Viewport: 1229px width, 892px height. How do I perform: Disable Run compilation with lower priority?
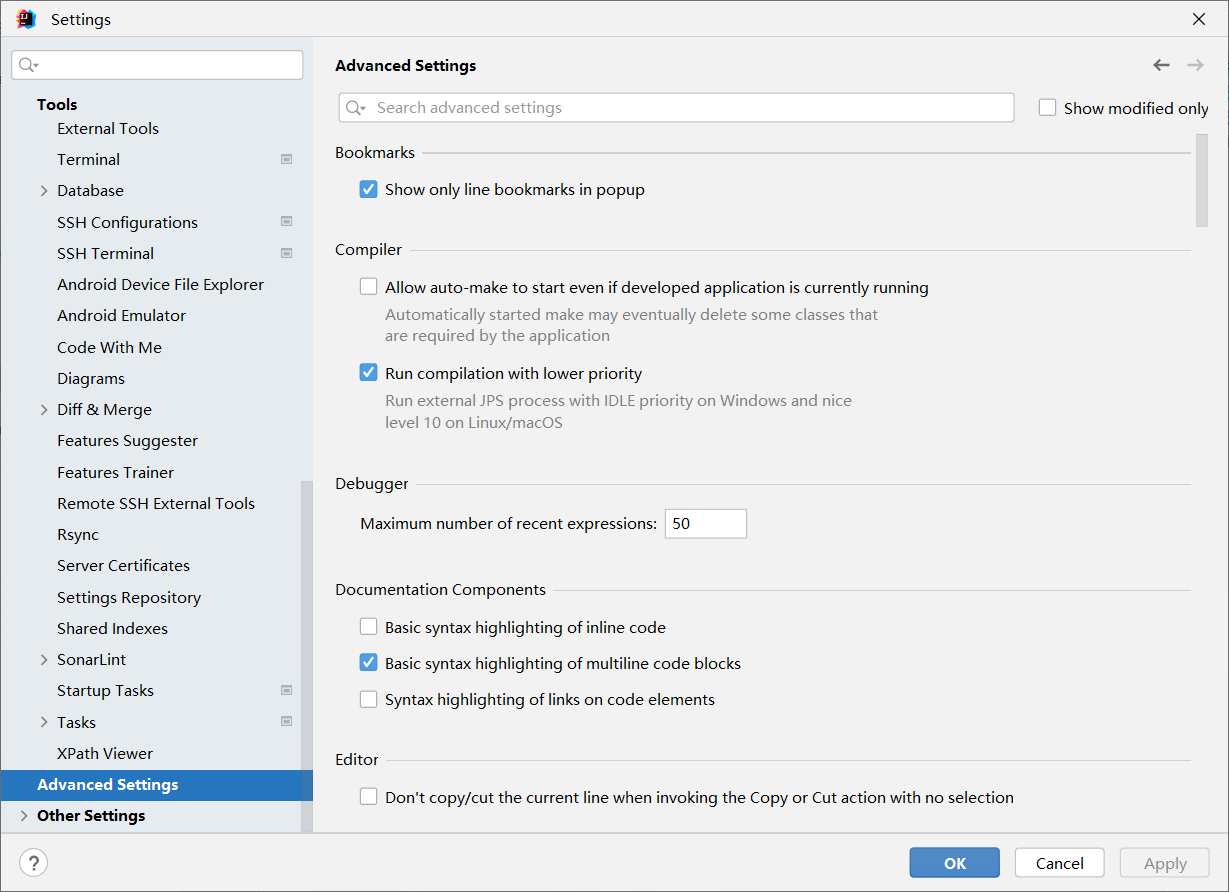coord(368,373)
